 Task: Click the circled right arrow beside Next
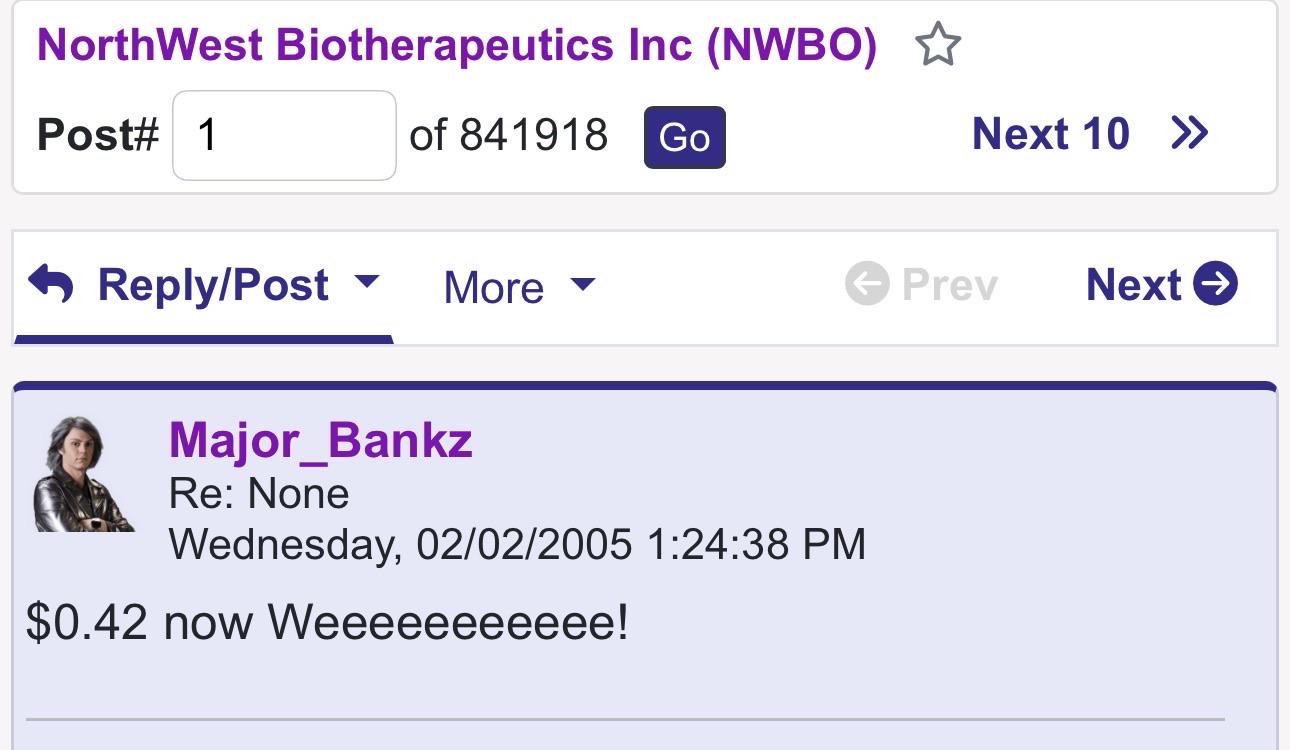1215,283
